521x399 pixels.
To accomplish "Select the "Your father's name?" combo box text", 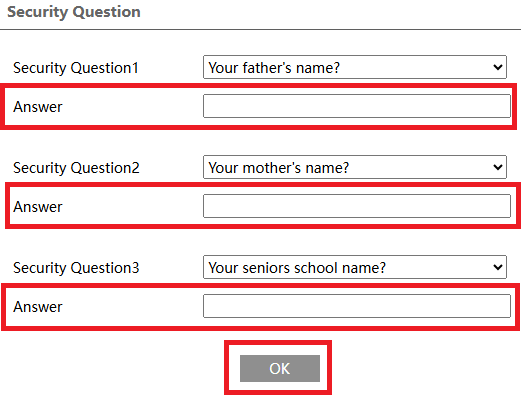I will click(274, 68).
